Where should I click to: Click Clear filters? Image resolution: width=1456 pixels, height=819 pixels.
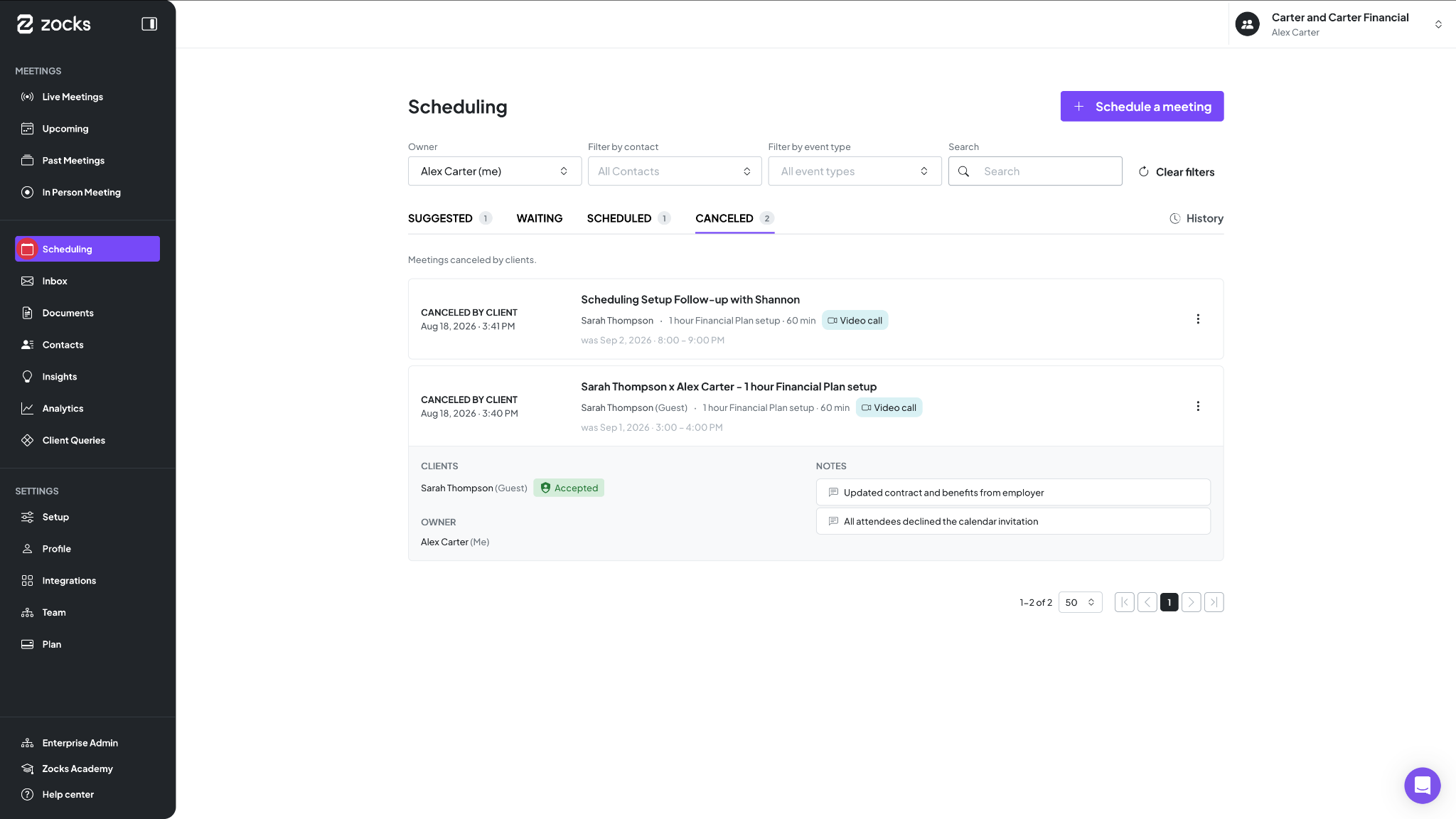tap(1176, 172)
